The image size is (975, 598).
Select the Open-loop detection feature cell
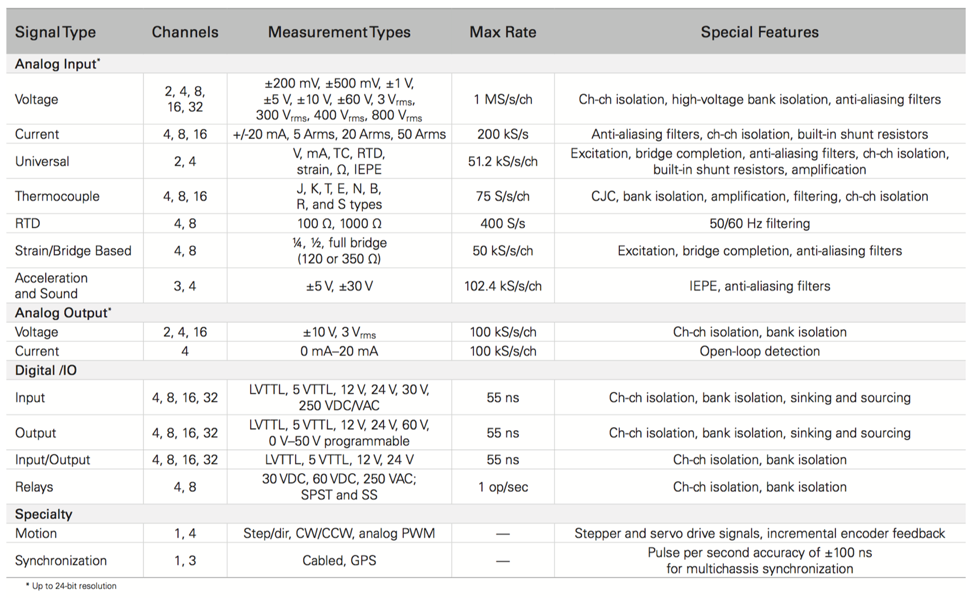click(760, 351)
